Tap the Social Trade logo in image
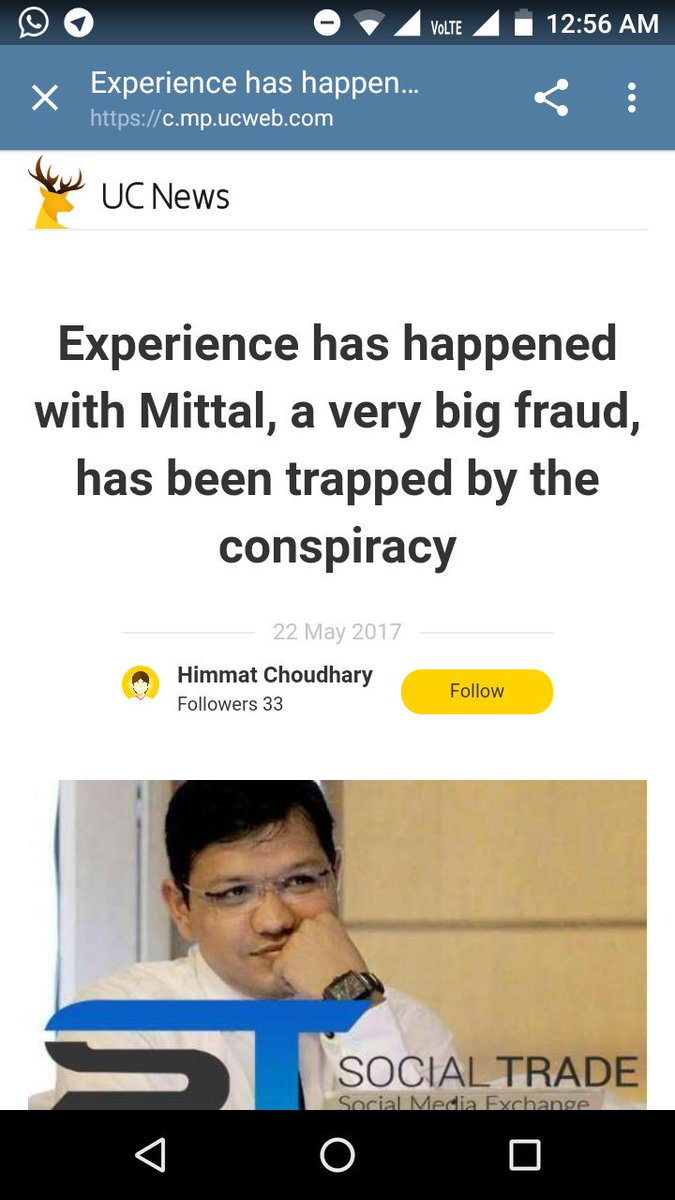The width and height of the screenshot is (675, 1200). point(340,1058)
